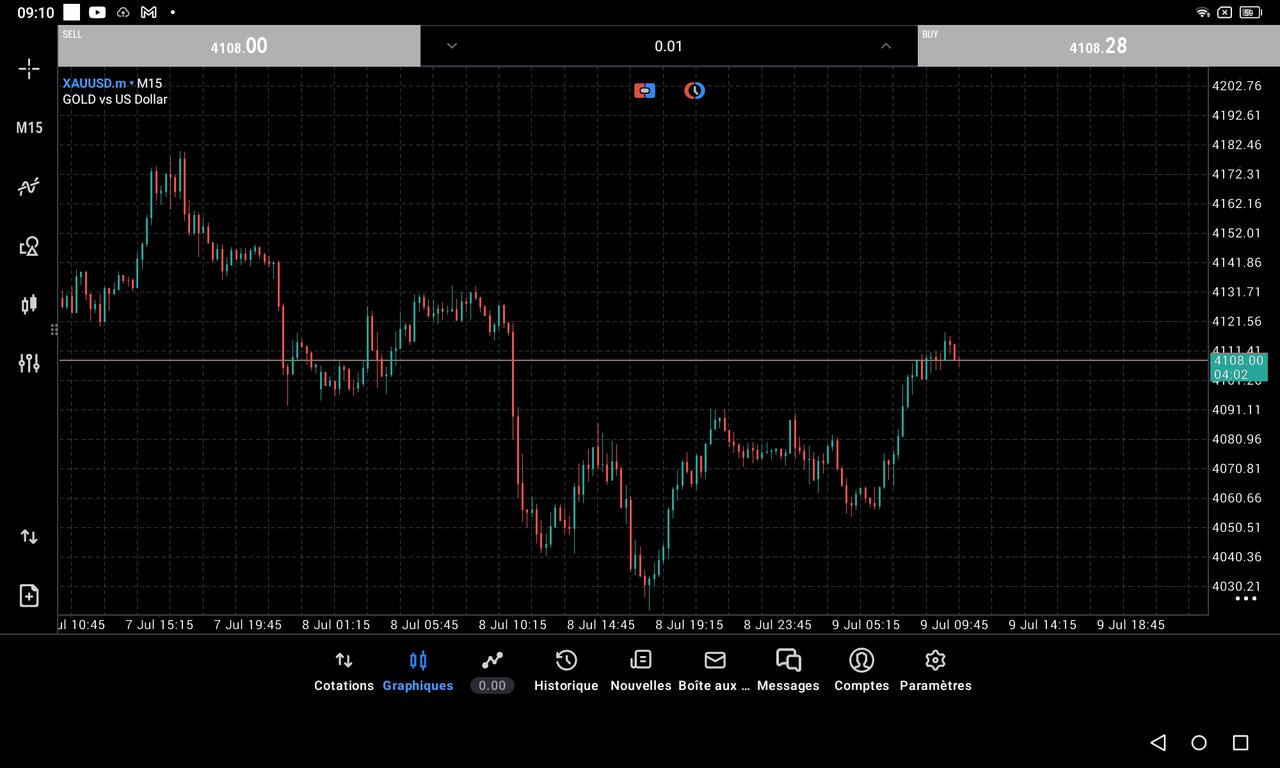Click the red-blue toggle chart icon
This screenshot has width=1280, height=768.
pos(645,91)
